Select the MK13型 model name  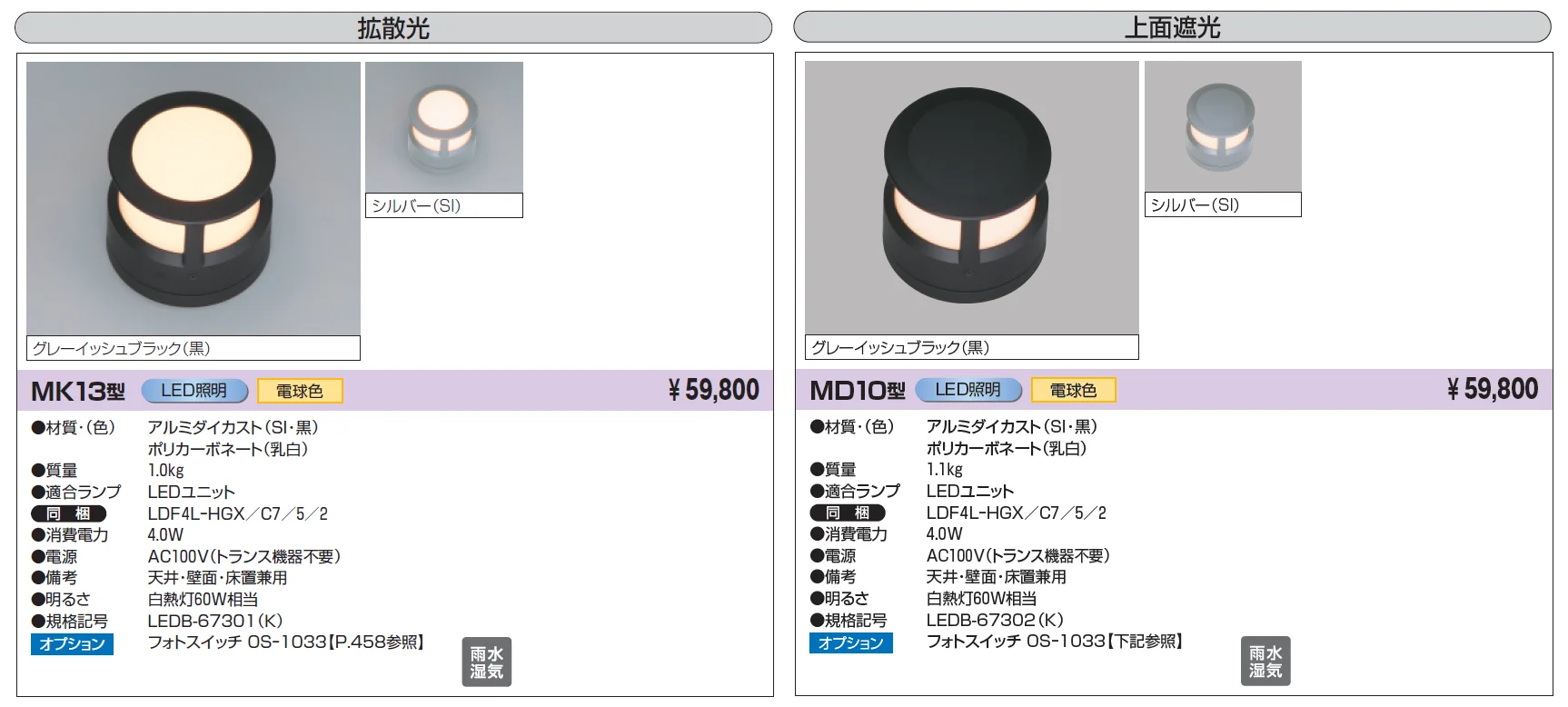[x=78, y=392]
